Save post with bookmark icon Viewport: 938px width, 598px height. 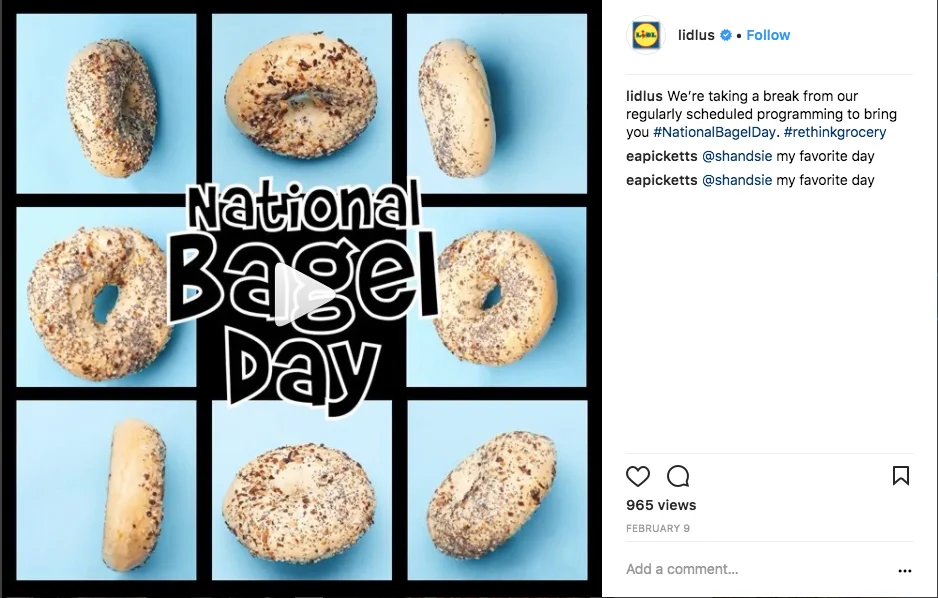click(900, 476)
